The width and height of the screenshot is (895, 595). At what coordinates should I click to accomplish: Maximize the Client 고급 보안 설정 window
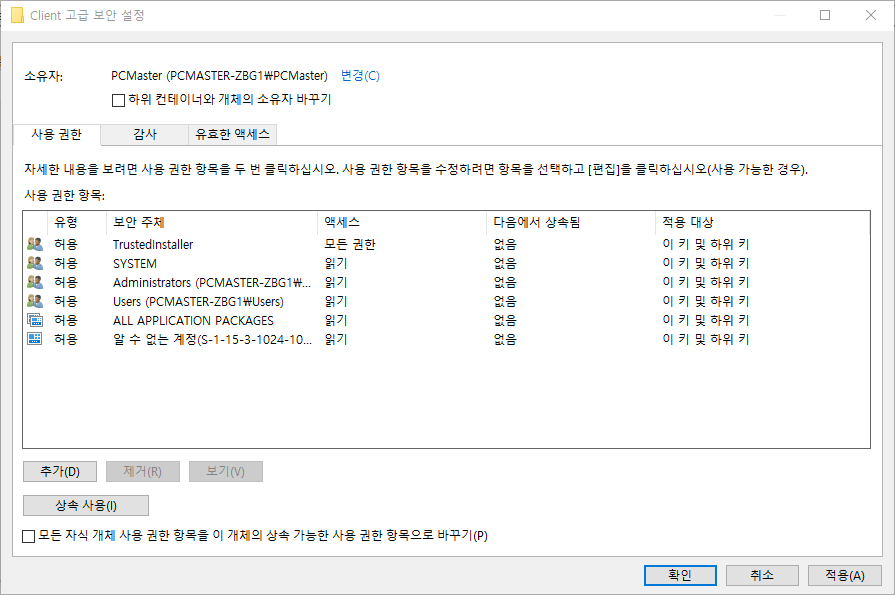pyautogui.click(x=825, y=15)
